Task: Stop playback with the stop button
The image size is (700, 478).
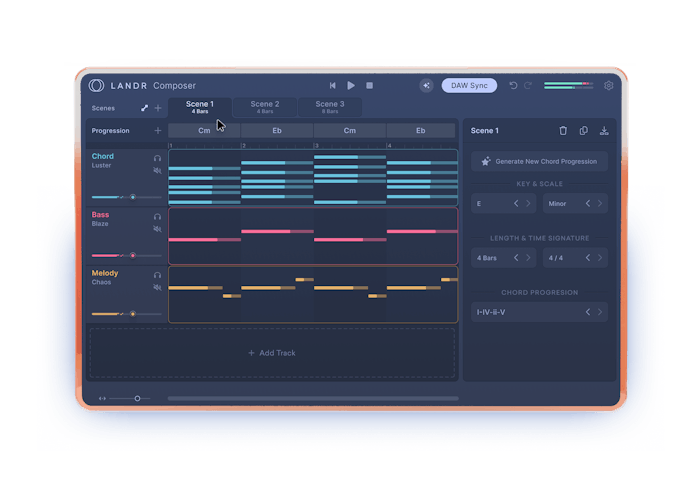Action: pos(370,85)
